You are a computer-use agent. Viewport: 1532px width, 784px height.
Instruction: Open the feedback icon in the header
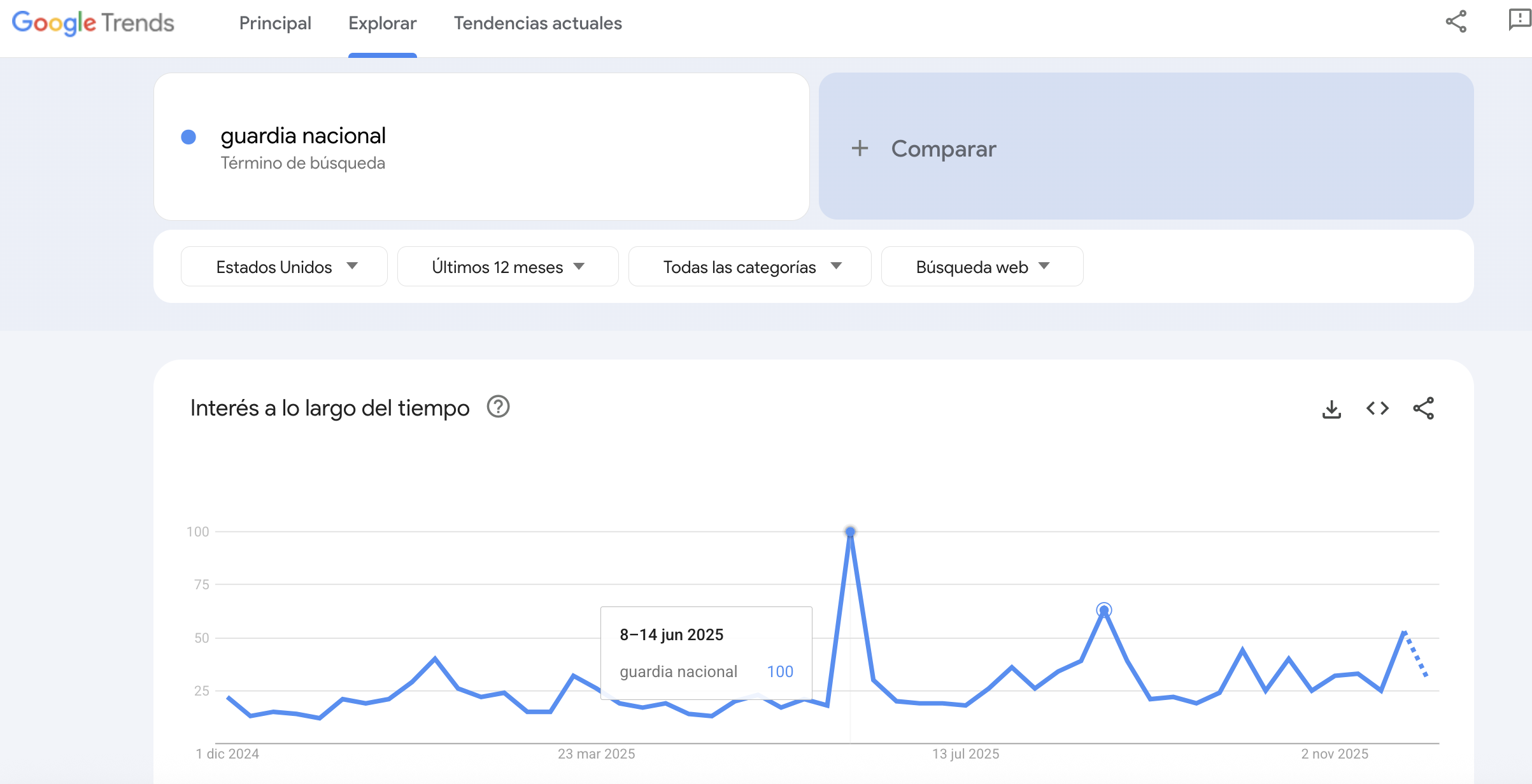coord(1519,20)
